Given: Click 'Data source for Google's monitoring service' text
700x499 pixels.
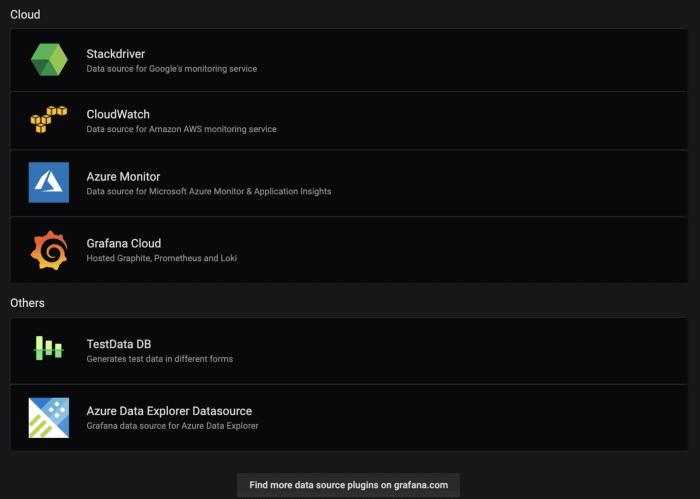Looking at the screenshot, I should (171, 69).
